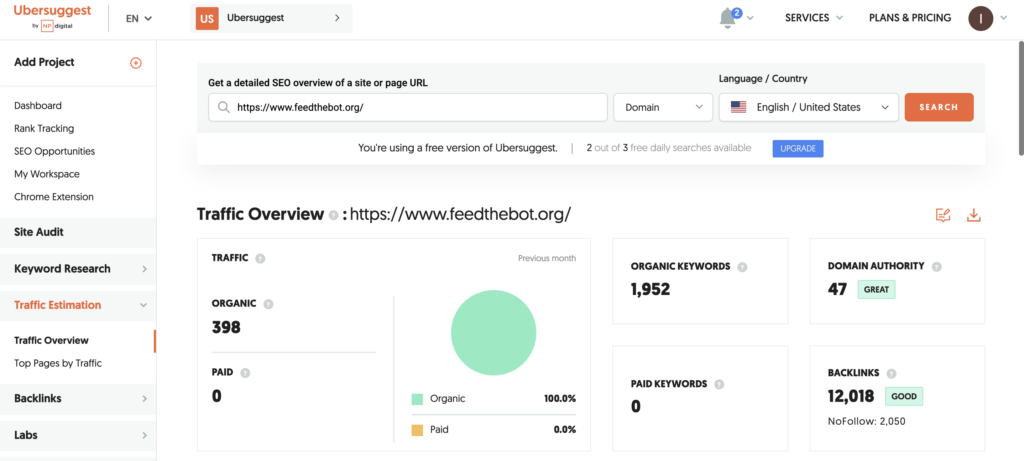
Task: Click the GOOD backlinks badge
Action: [x=904, y=396]
